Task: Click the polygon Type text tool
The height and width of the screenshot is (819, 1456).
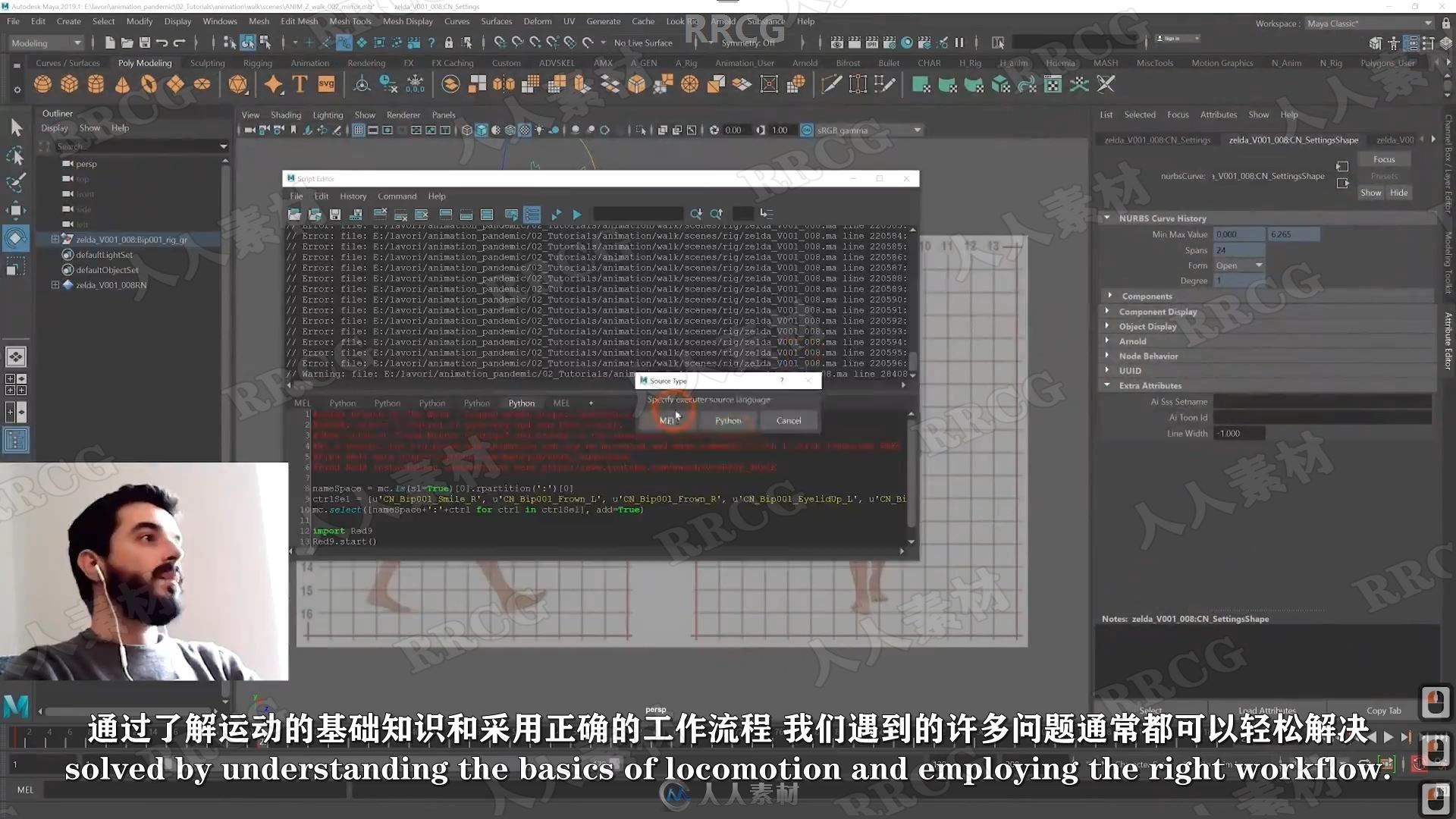Action: 300,84
